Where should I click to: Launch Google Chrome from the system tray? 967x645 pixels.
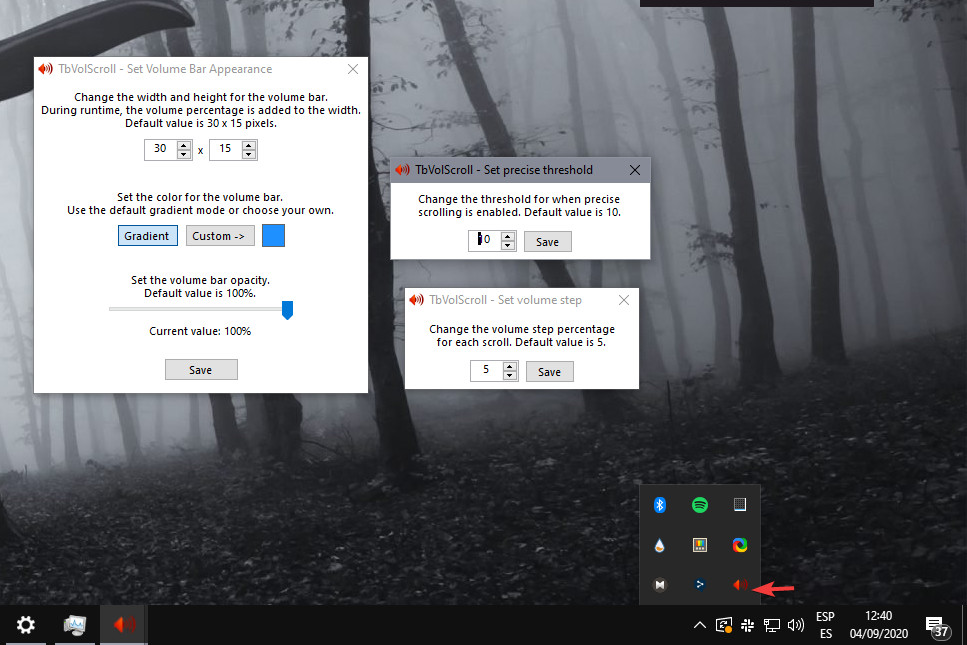pyautogui.click(x=739, y=545)
